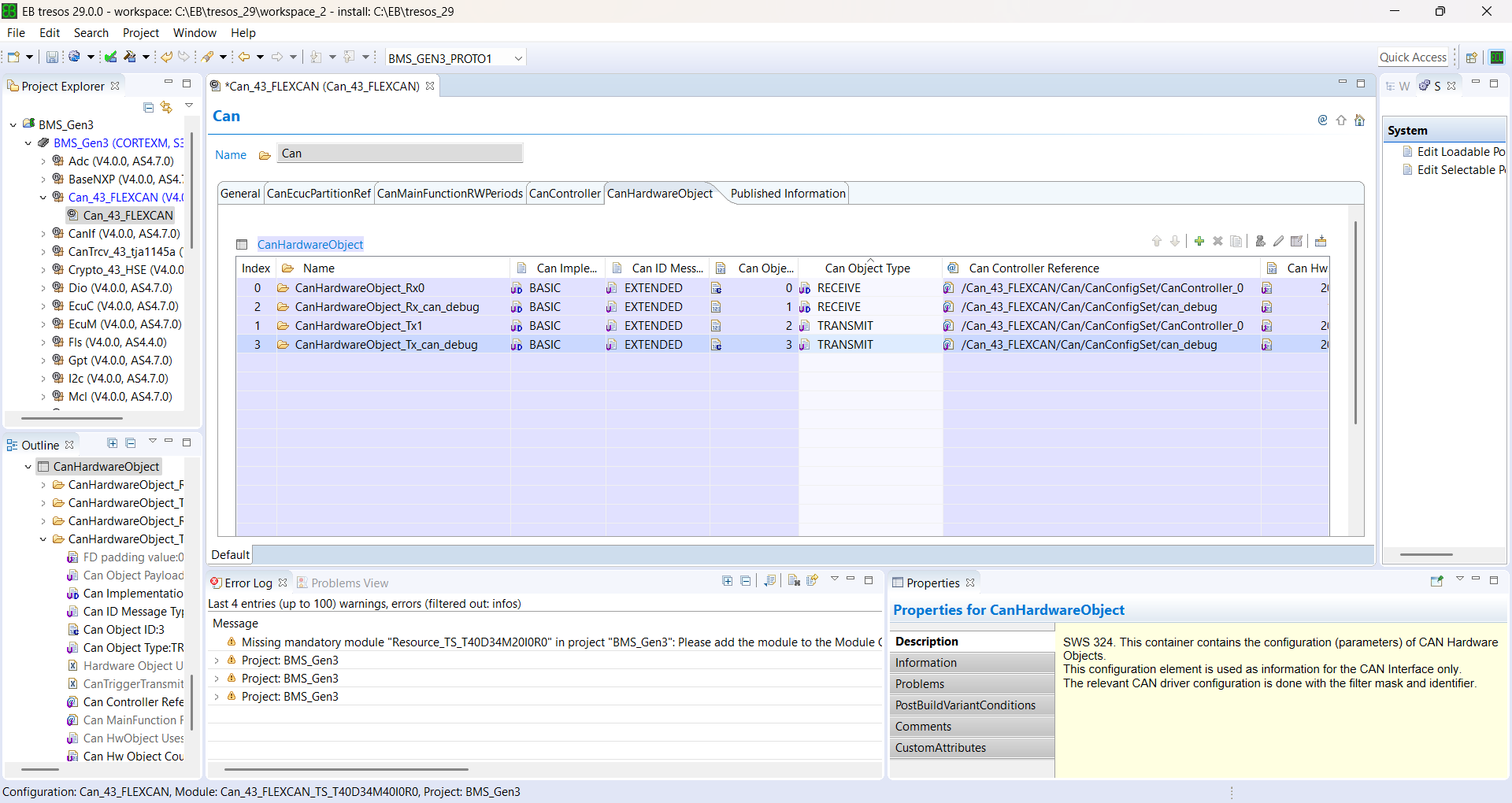This screenshot has width=1512, height=803.
Task: Verify the project with the green checkmark icon
Action: (x=109, y=57)
